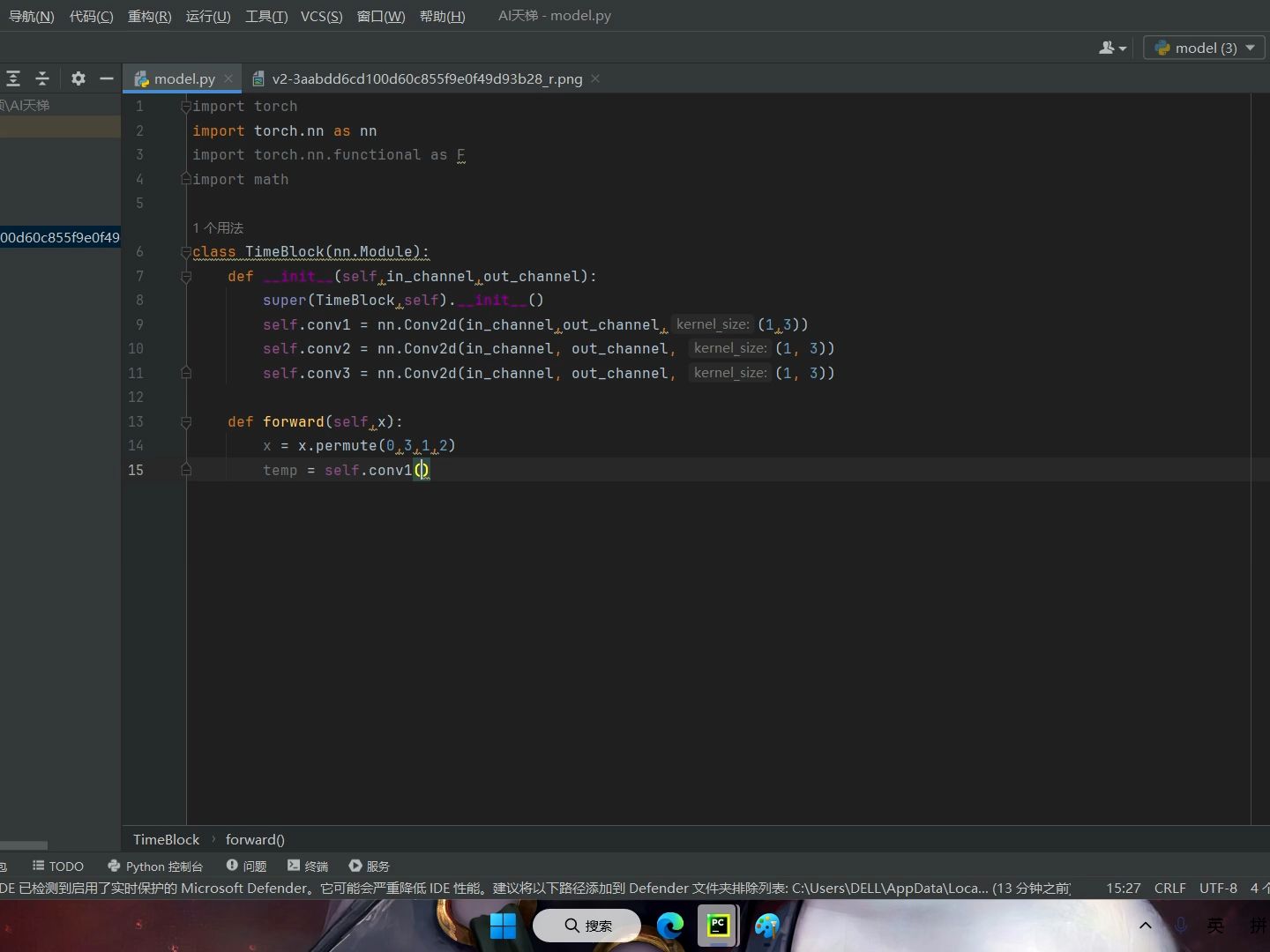Open the 终端 terminal tool window

tap(308, 866)
